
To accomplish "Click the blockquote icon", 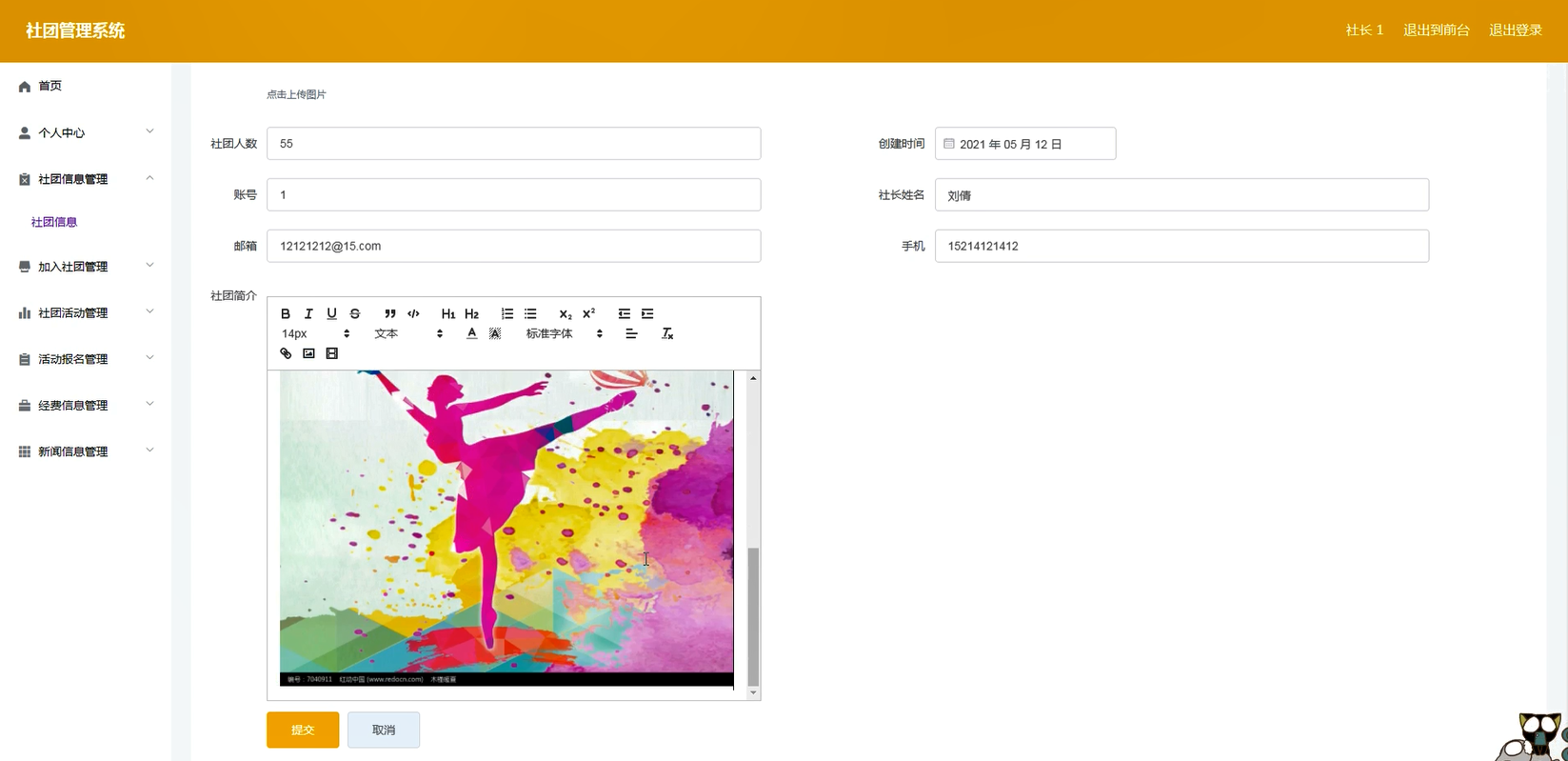I will pos(390,313).
